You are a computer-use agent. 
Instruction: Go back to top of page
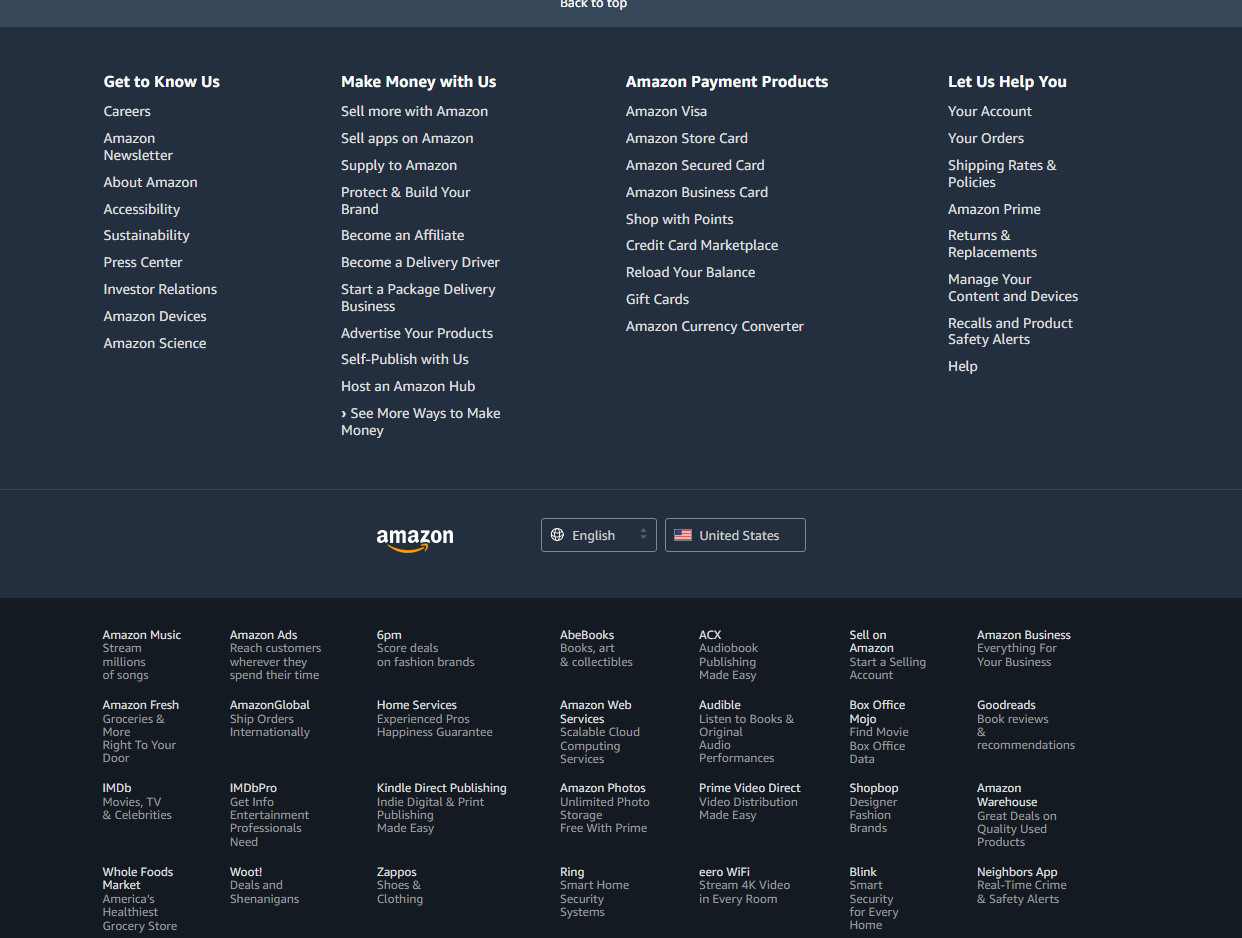593,4
